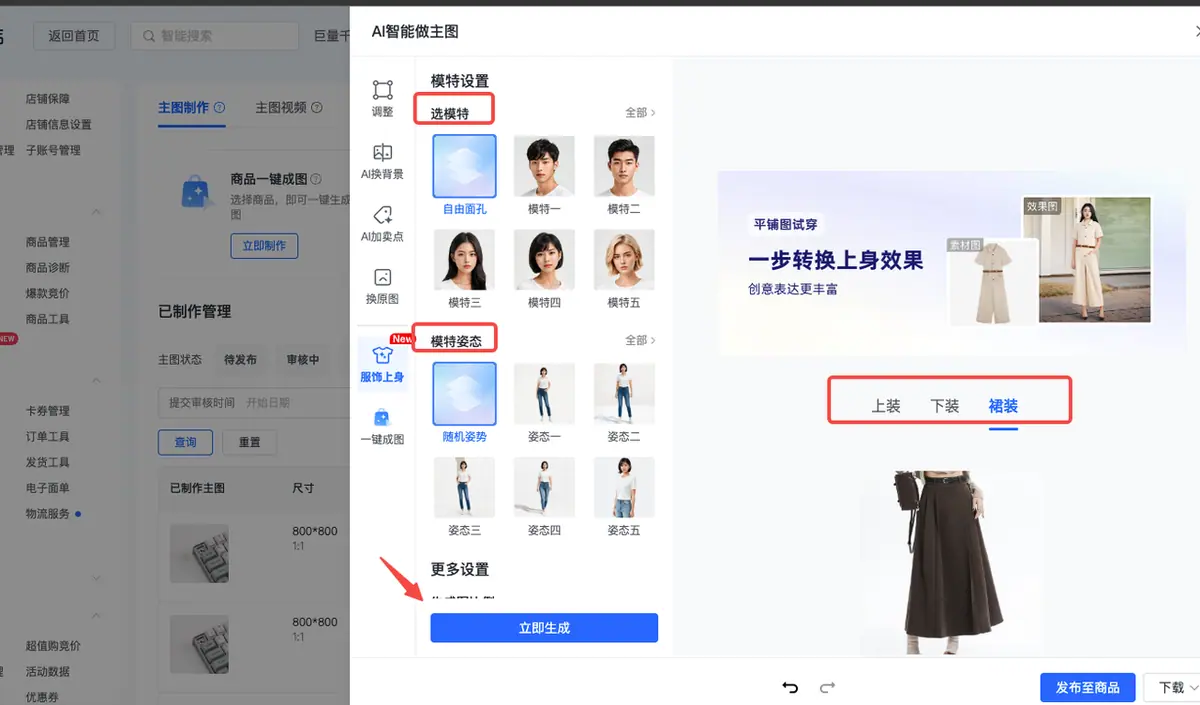1200x705 pixels.
Task: Open 卡券管理 in the sidebar
Action: pos(48,411)
